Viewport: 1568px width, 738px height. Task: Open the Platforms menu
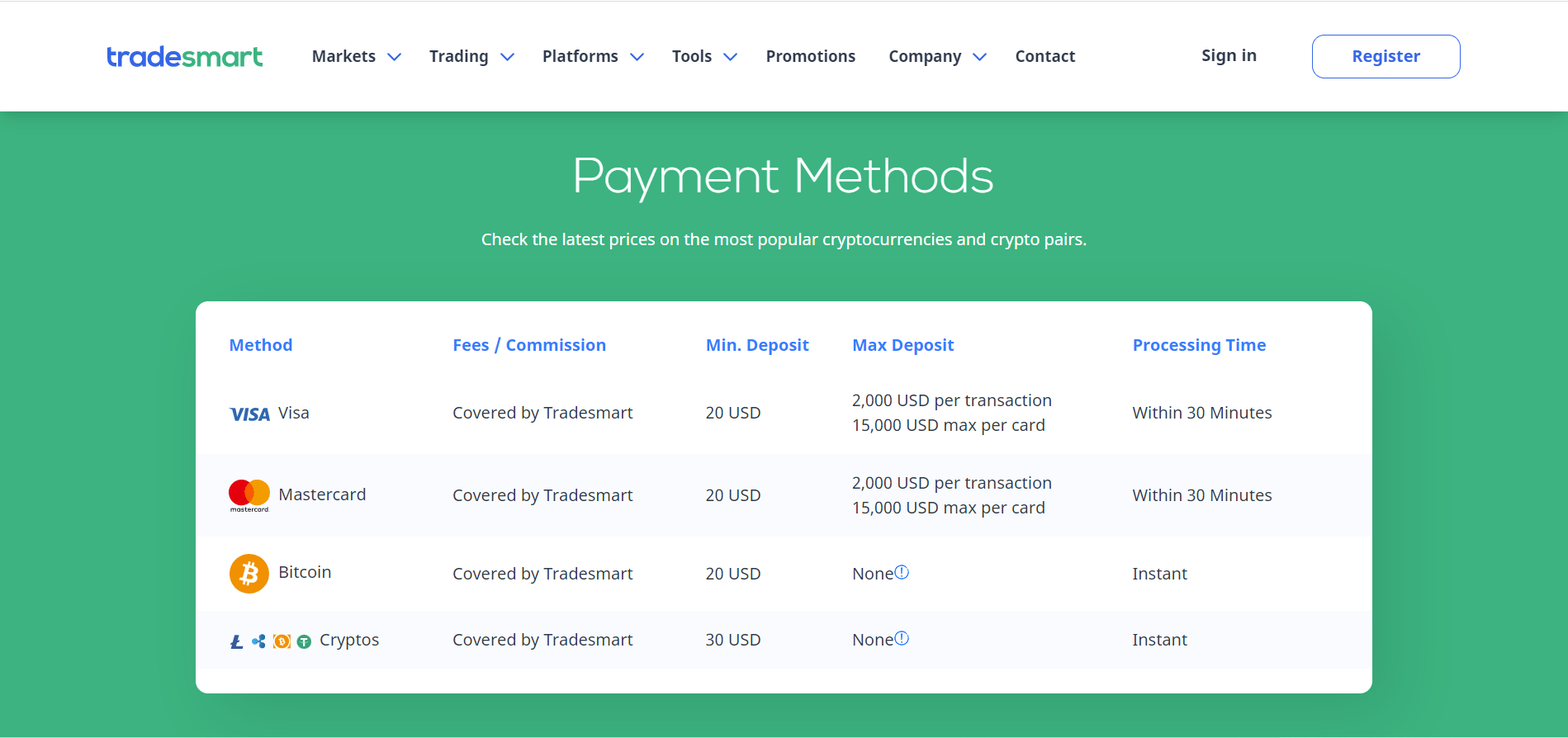(x=580, y=56)
